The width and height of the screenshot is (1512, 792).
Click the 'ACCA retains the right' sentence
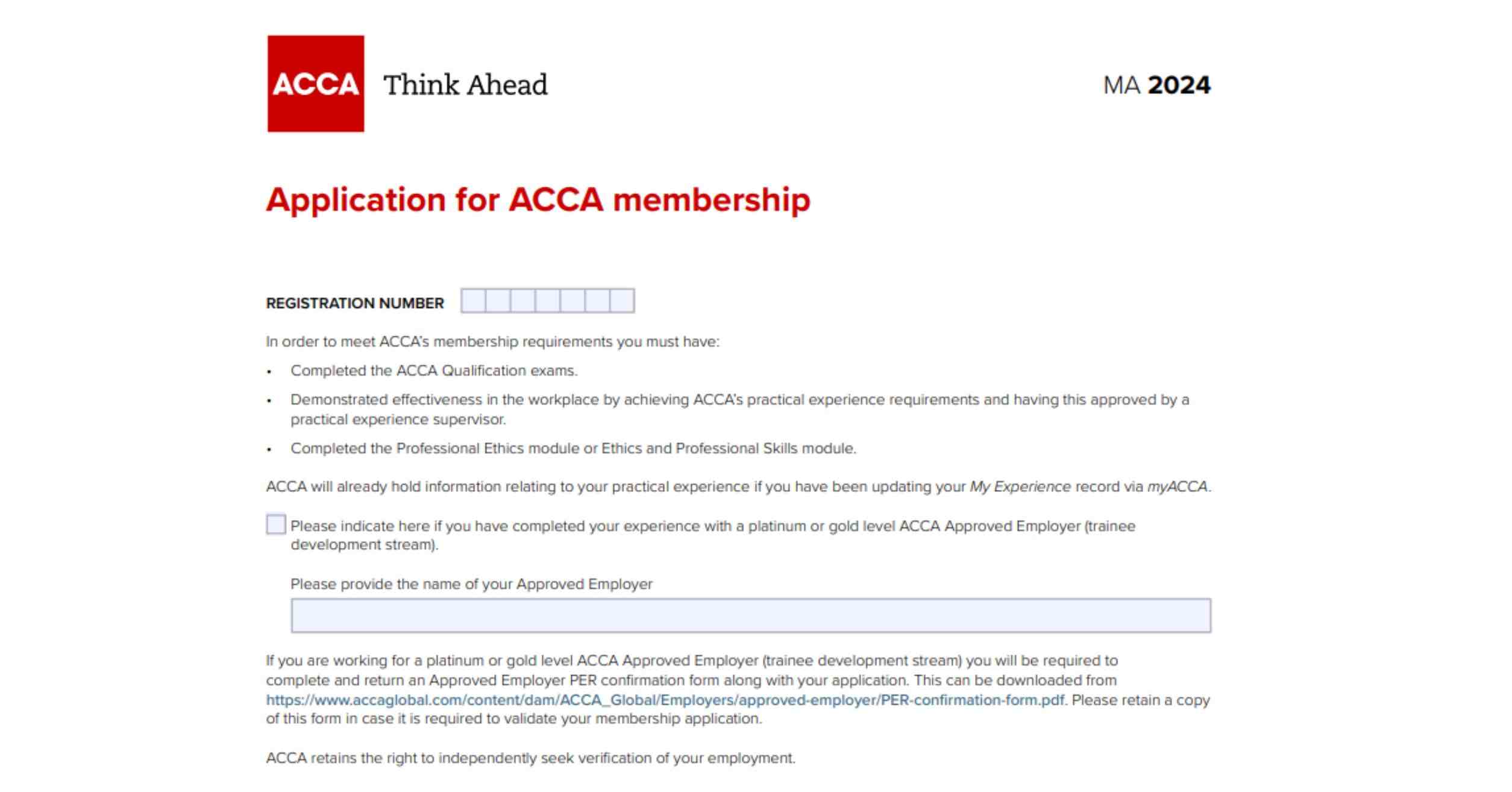[x=531, y=758]
